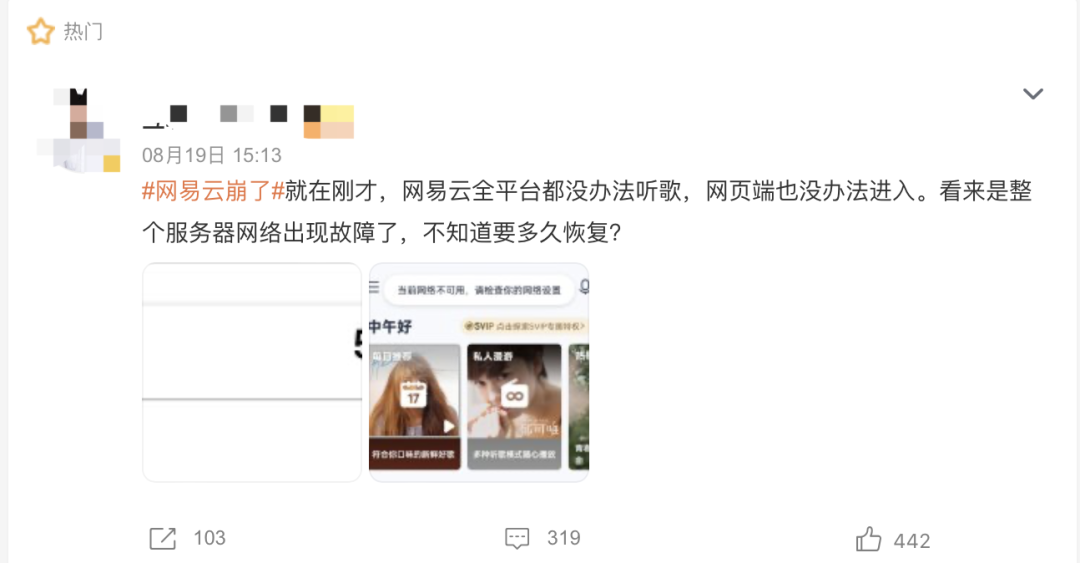Open comments via the speech bubble icon
Image resolution: width=1080 pixels, height=563 pixels.
click(x=517, y=538)
